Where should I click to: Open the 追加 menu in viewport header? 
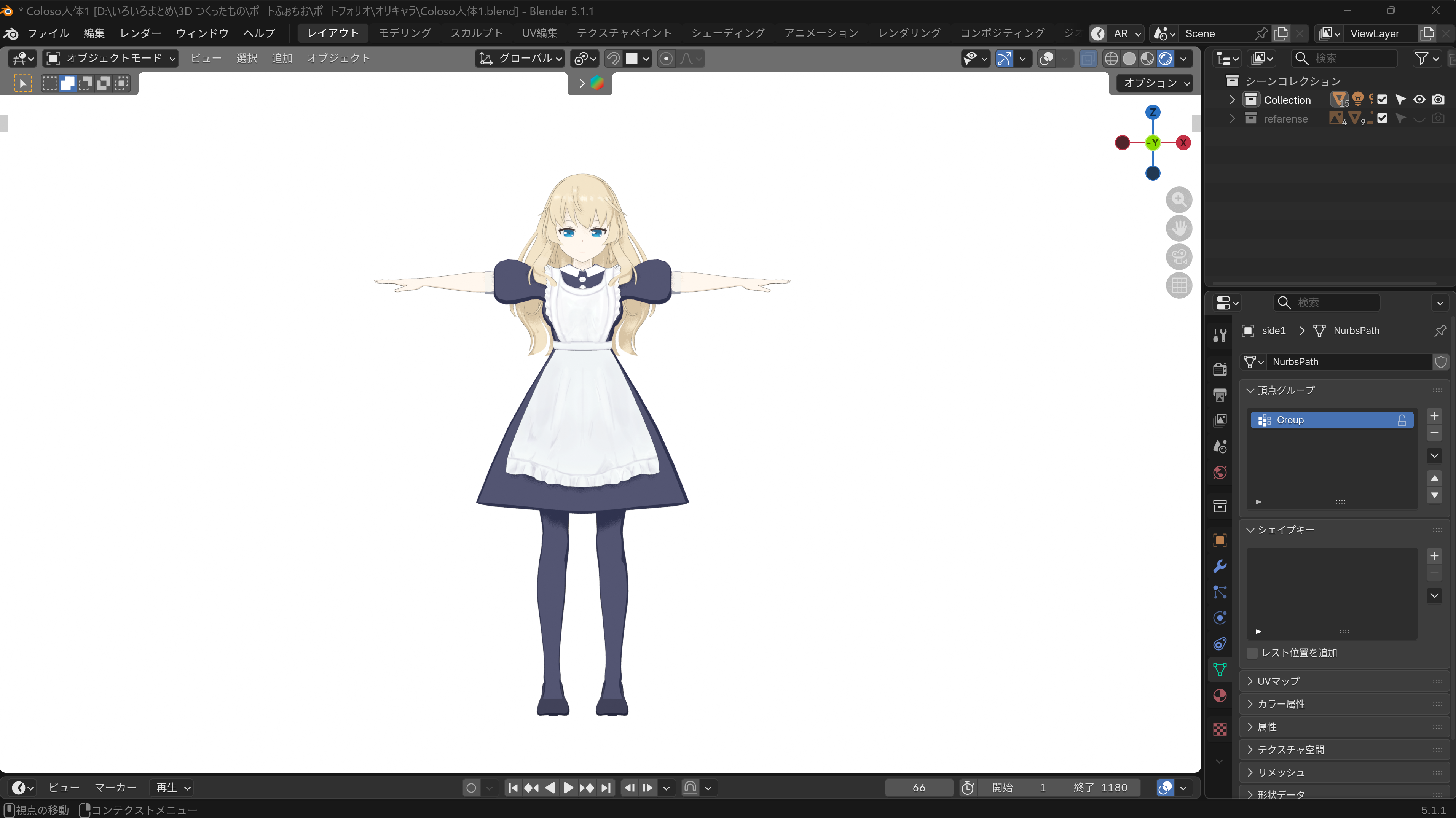click(282, 58)
